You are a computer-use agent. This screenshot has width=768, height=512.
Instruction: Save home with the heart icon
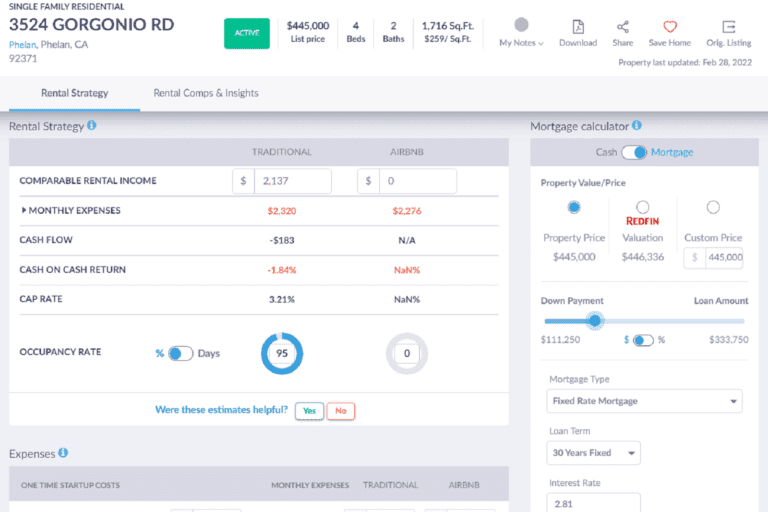click(669, 27)
